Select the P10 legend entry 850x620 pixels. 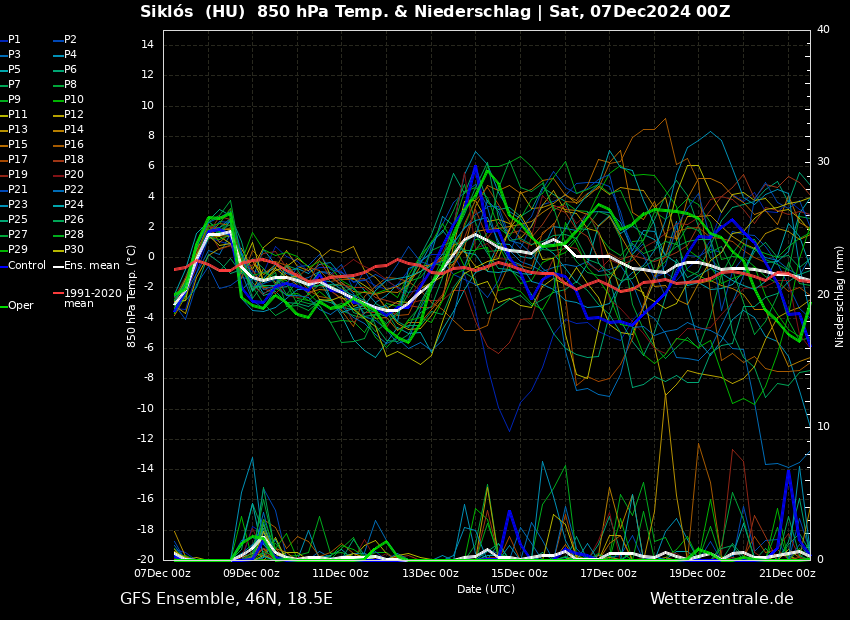(x=74, y=100)
